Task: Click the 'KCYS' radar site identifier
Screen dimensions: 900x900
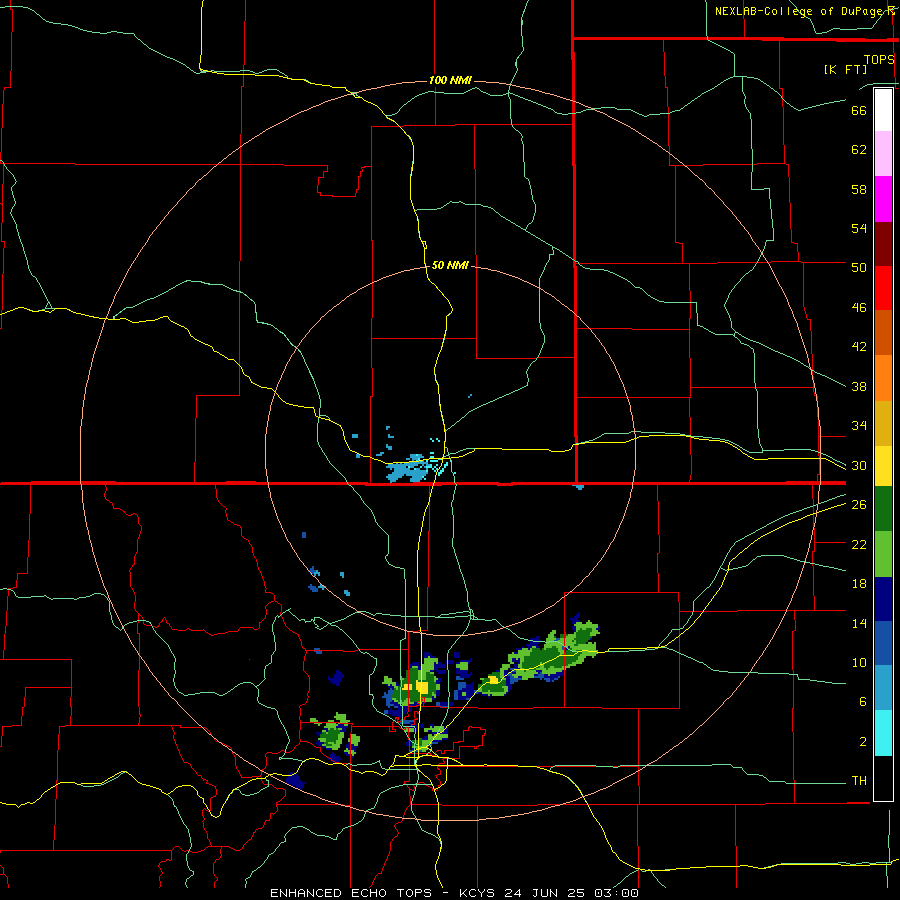Action: coord(479,893)
